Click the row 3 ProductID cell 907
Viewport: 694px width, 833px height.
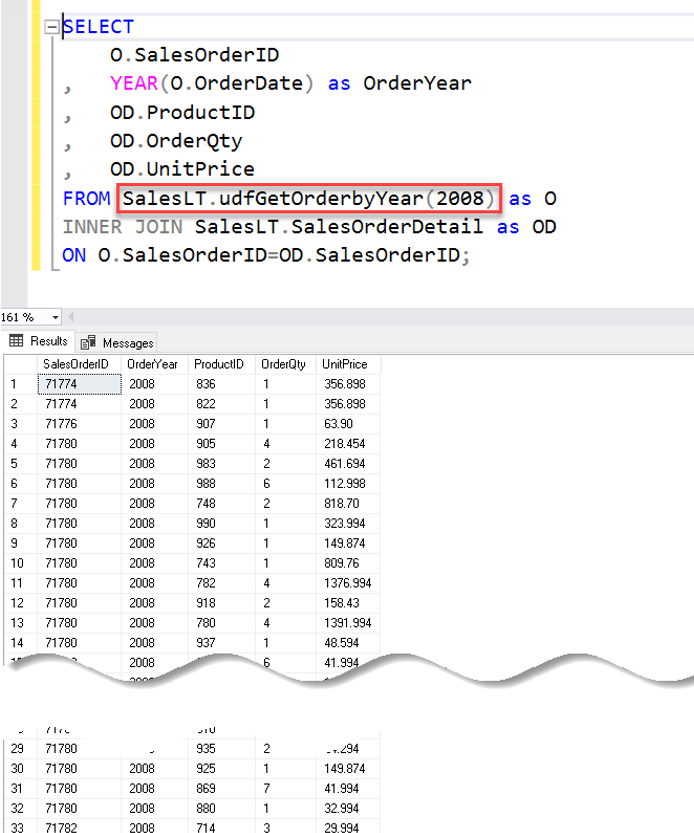(x=206, y=424)
